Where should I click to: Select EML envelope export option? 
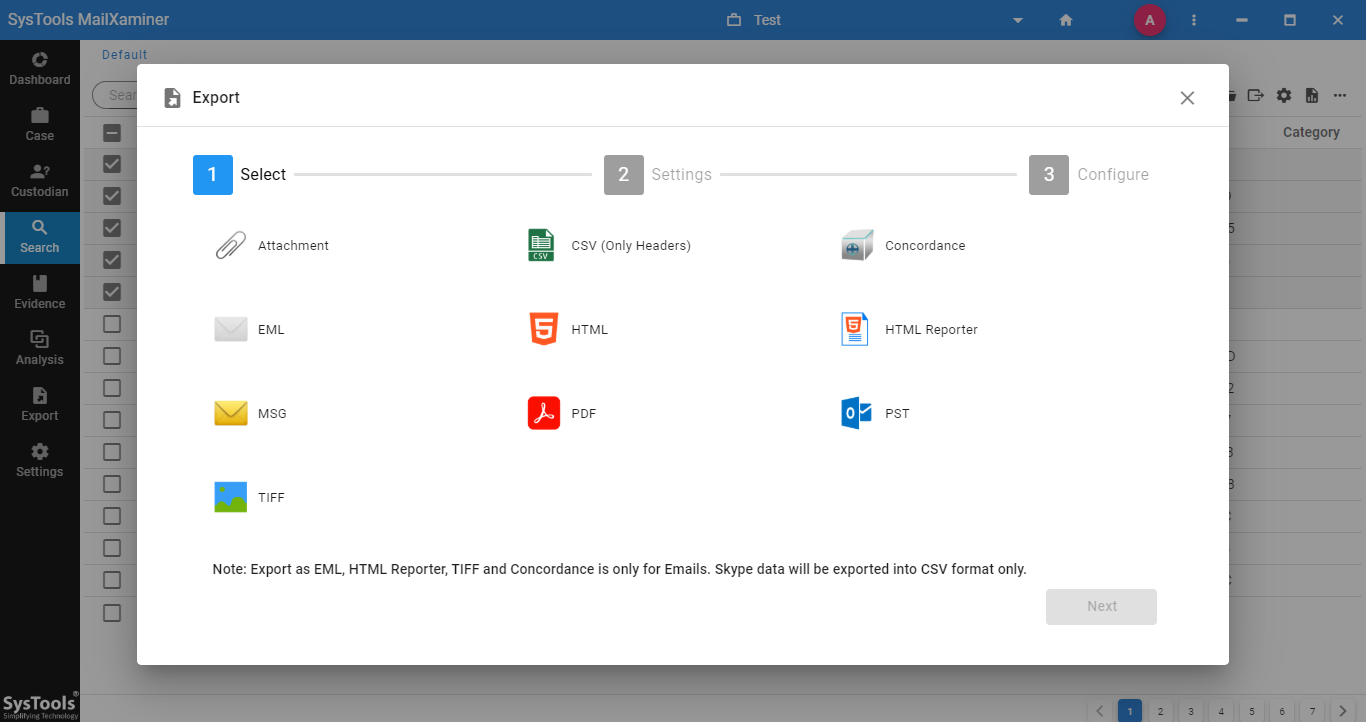point(250,329)
